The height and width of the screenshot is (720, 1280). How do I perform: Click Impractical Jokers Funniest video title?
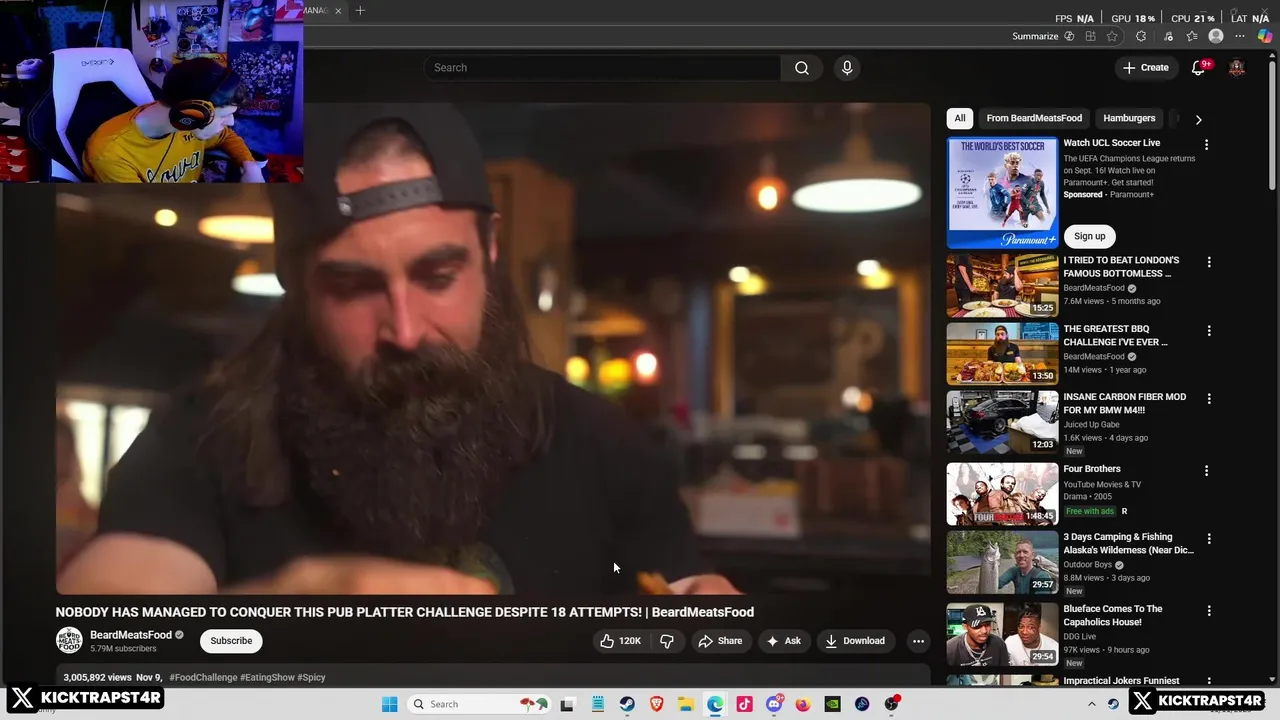click(1121, 680)
